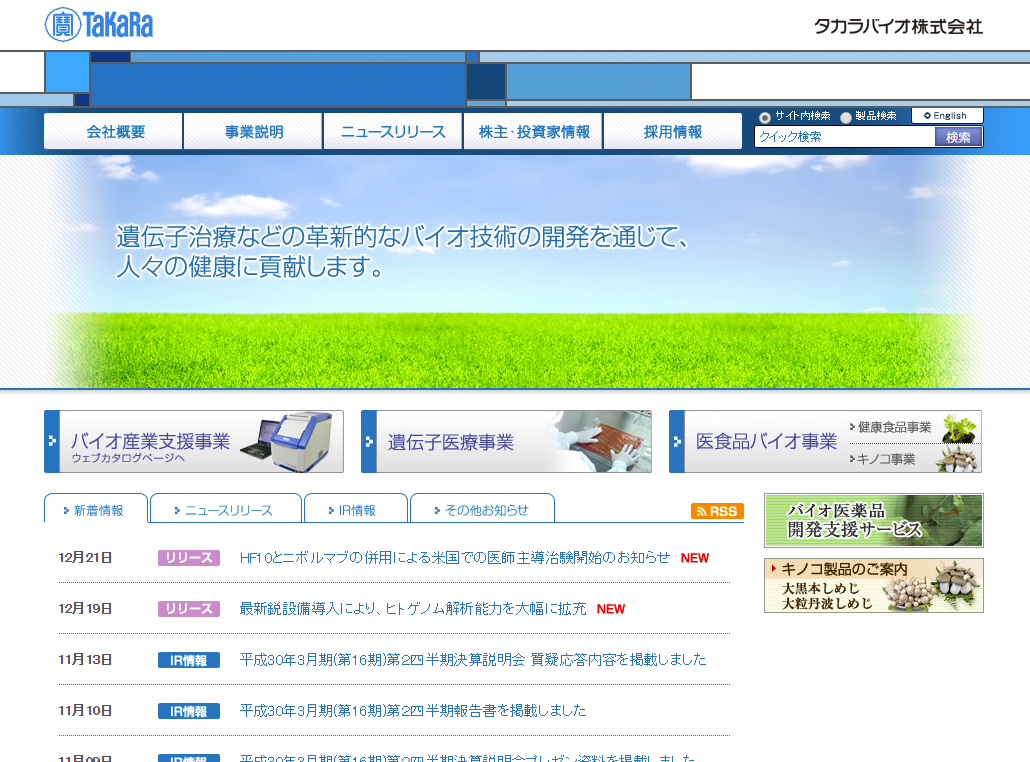The height and width of the screenshot is (762, 1030).
Task: Click NEW label on 12月19日 item
Action: pyautogui.click(x=610, y=609)
